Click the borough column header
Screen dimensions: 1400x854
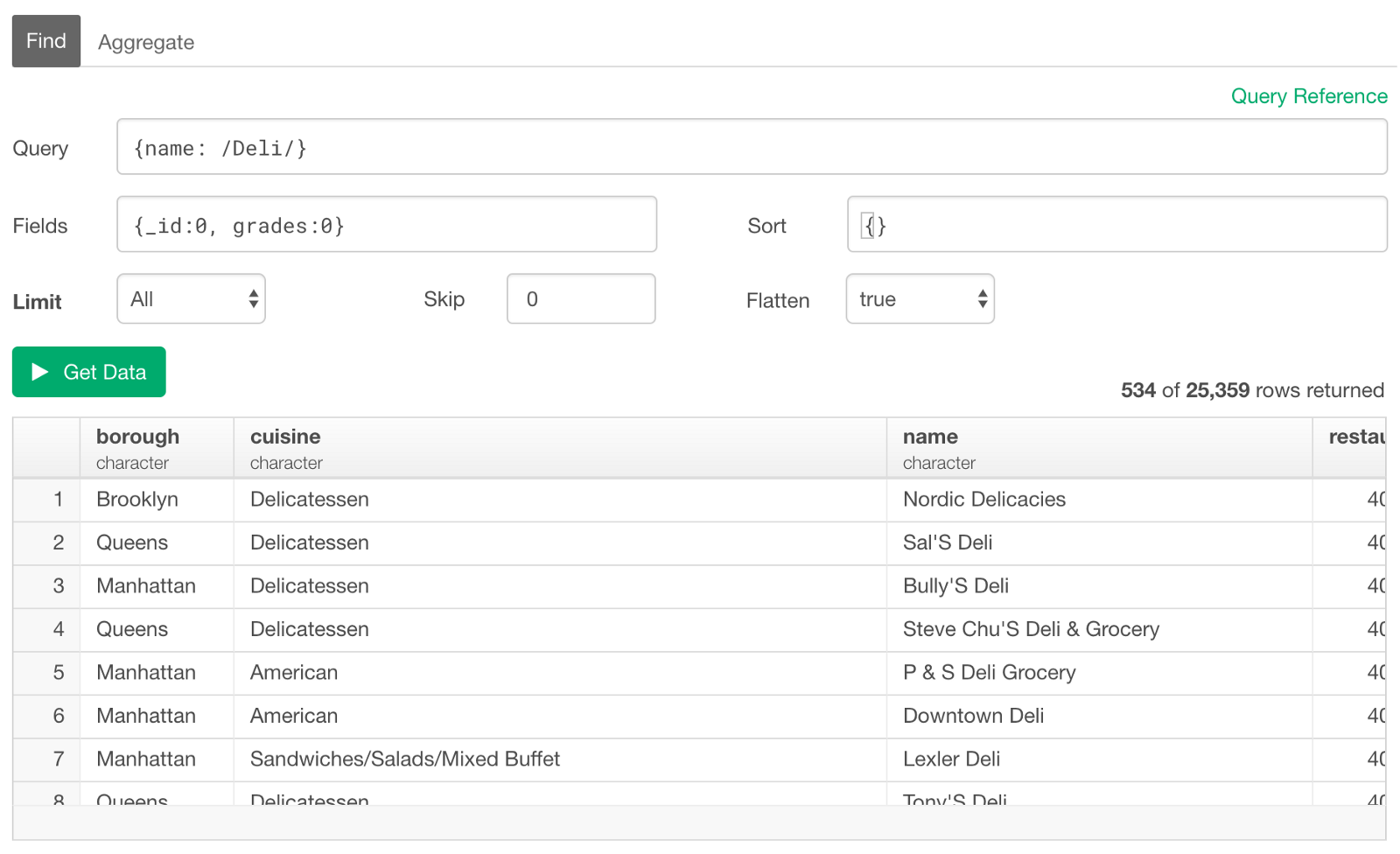tap(157, 448)
